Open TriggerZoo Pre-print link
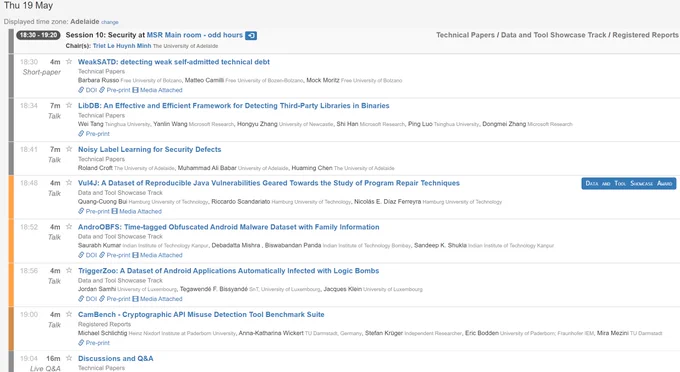The image size is (680, 372). pyautogui.click(x=114, y=299)
